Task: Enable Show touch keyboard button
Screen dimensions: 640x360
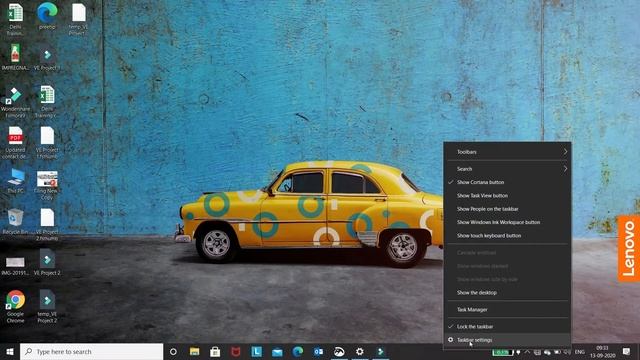Action: pyautogui.click(x=507, y=236)
